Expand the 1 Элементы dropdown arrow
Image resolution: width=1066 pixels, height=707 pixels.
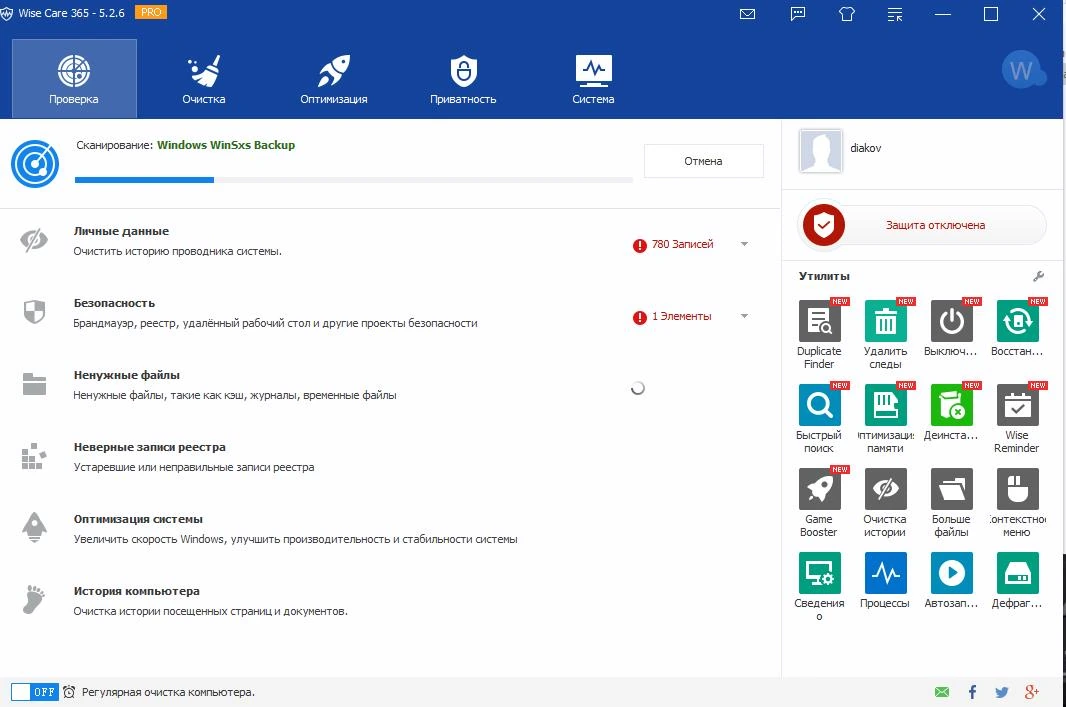click(x=744, y=316)
